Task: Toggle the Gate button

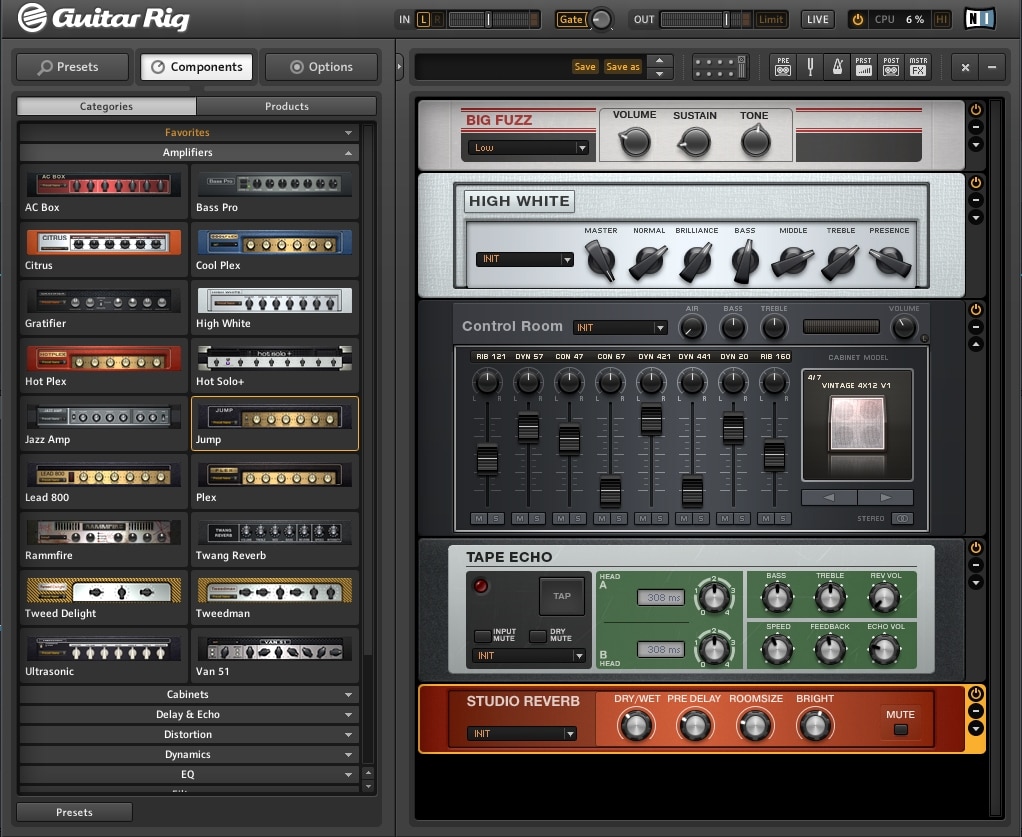Action: pos(570,20)
